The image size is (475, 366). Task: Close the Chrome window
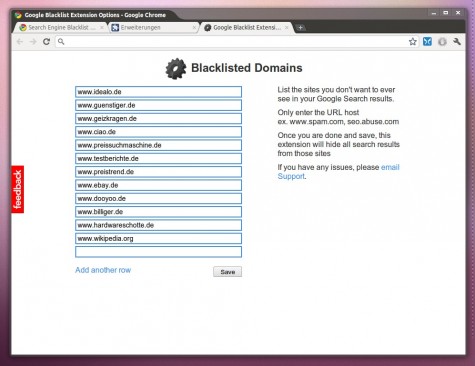[458, 13]
